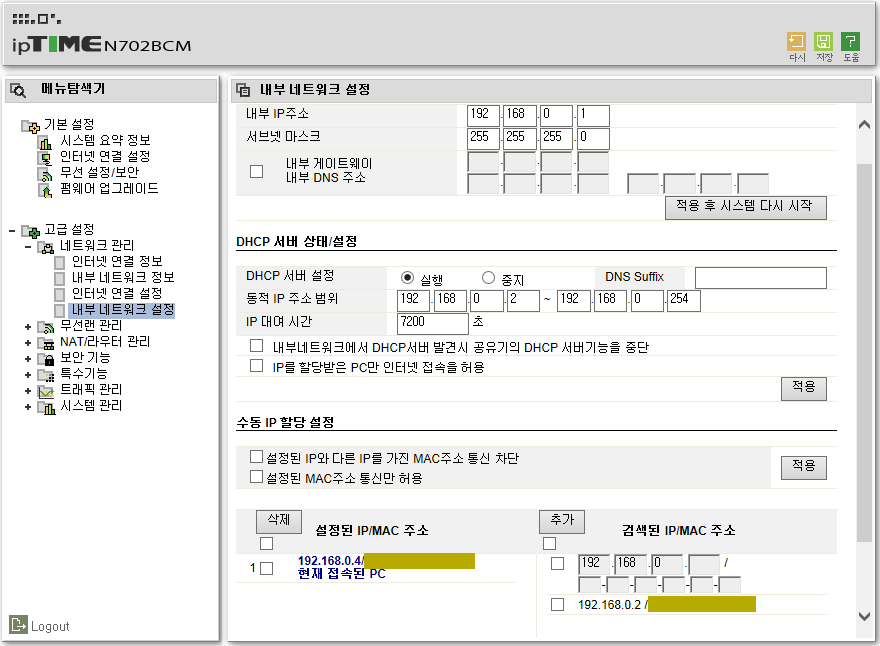Screen dimensions: 880x646
Task: Click scrollbar down arrow
Action: (864, 616)
